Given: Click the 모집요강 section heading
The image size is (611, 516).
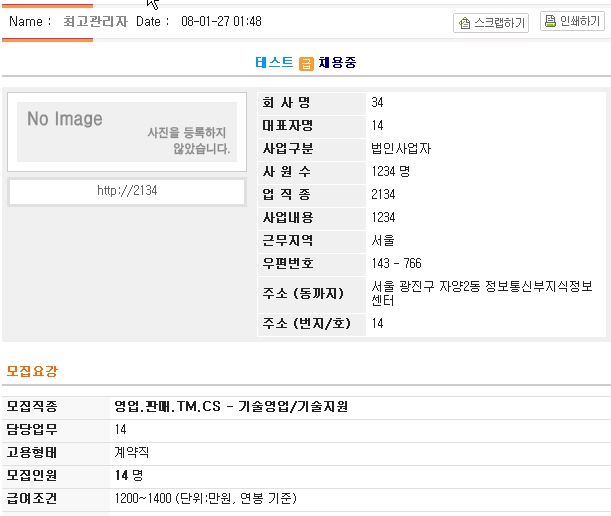Looking at the screenshot, I should pyautogui.click(x=32, y=371).
